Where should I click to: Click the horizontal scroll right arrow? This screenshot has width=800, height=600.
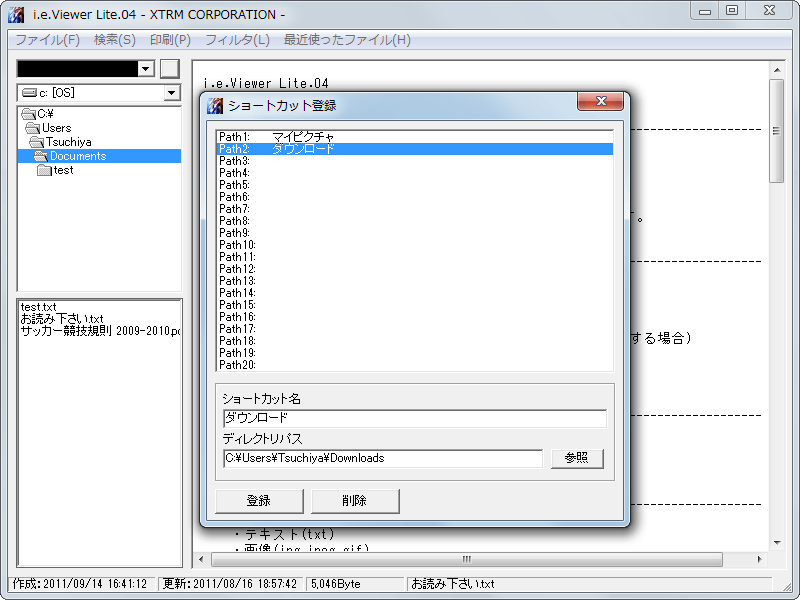coord(760,559)
